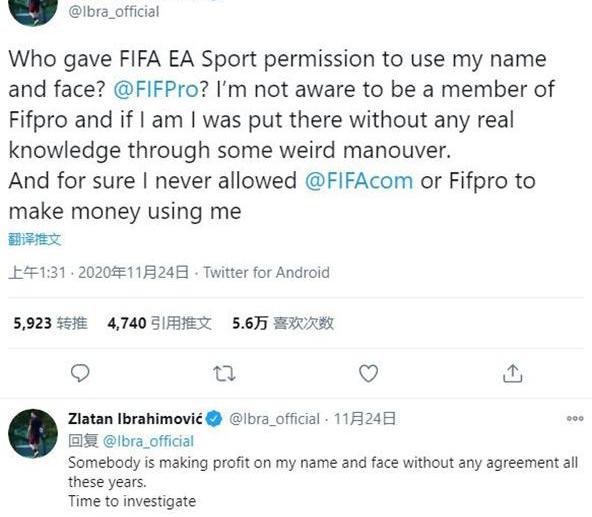592x517 pixels.
Task: Click the retweet arrows icon
Action: pos(224,373)
